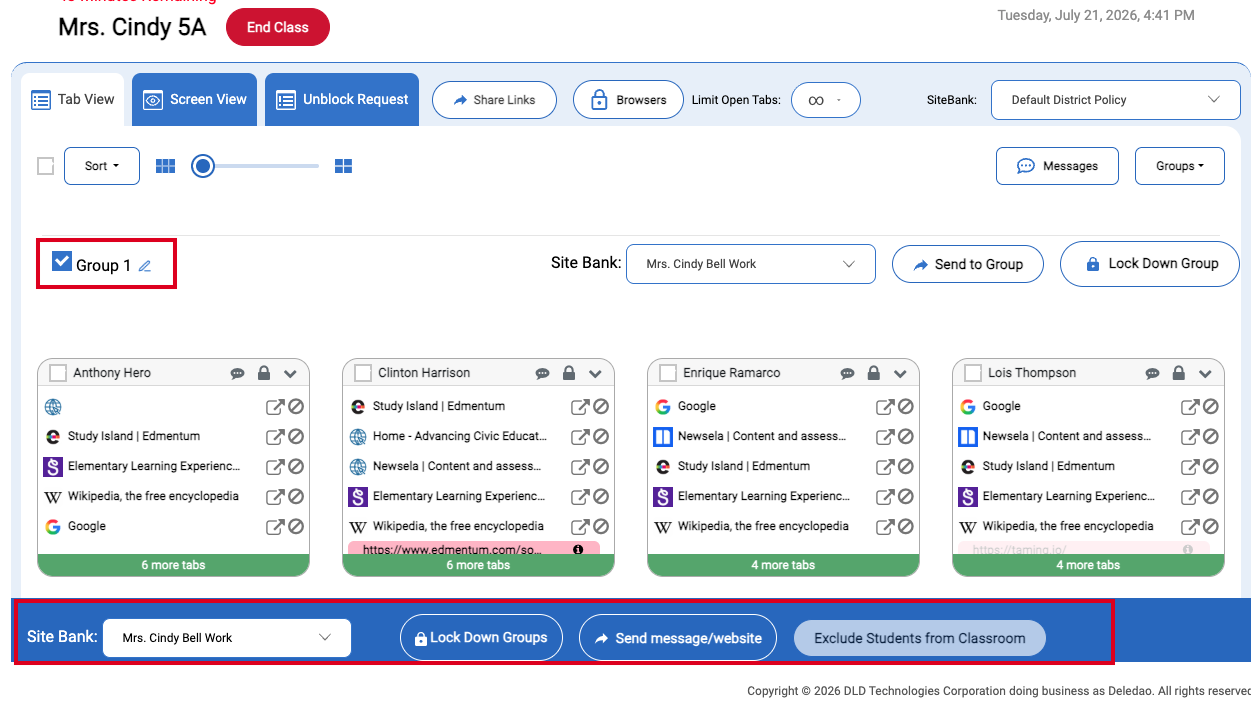Open the Messages button

(x=1056, y=166)
